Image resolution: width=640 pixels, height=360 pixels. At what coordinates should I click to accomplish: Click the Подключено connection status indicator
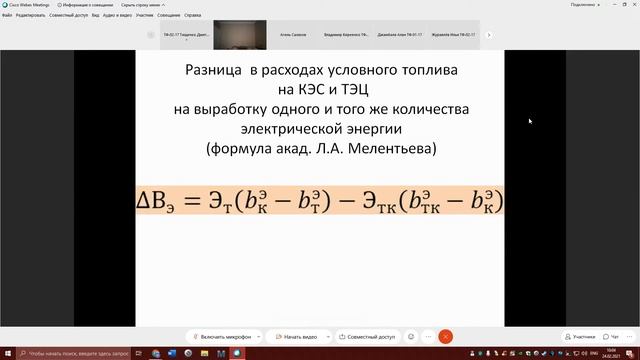coord(585,5)
